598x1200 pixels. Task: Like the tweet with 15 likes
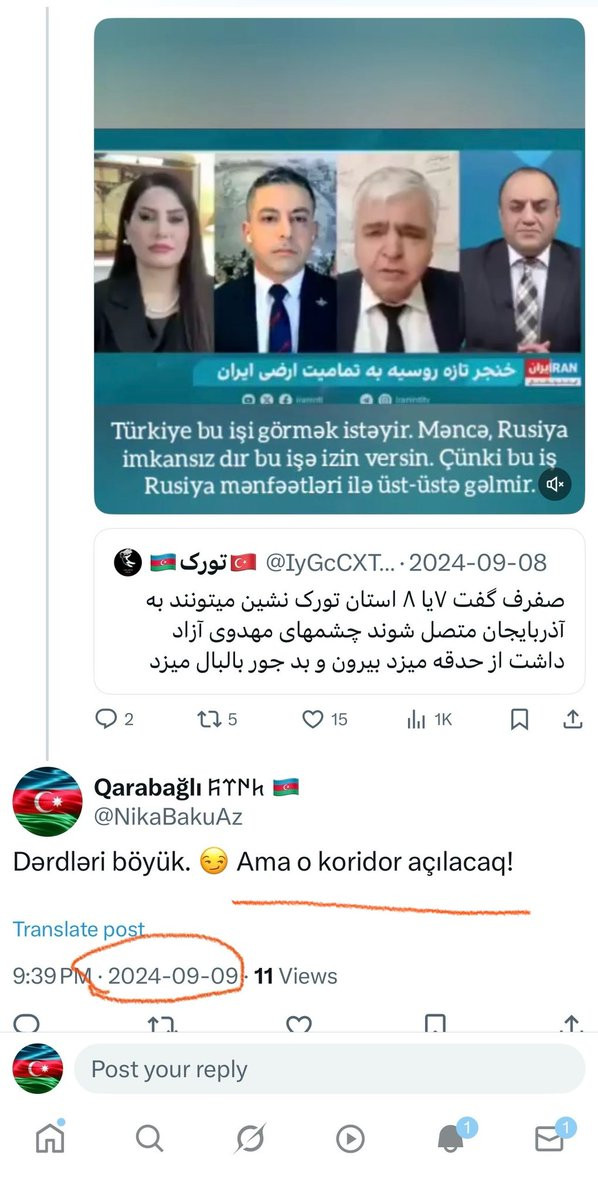click(324, 719)
